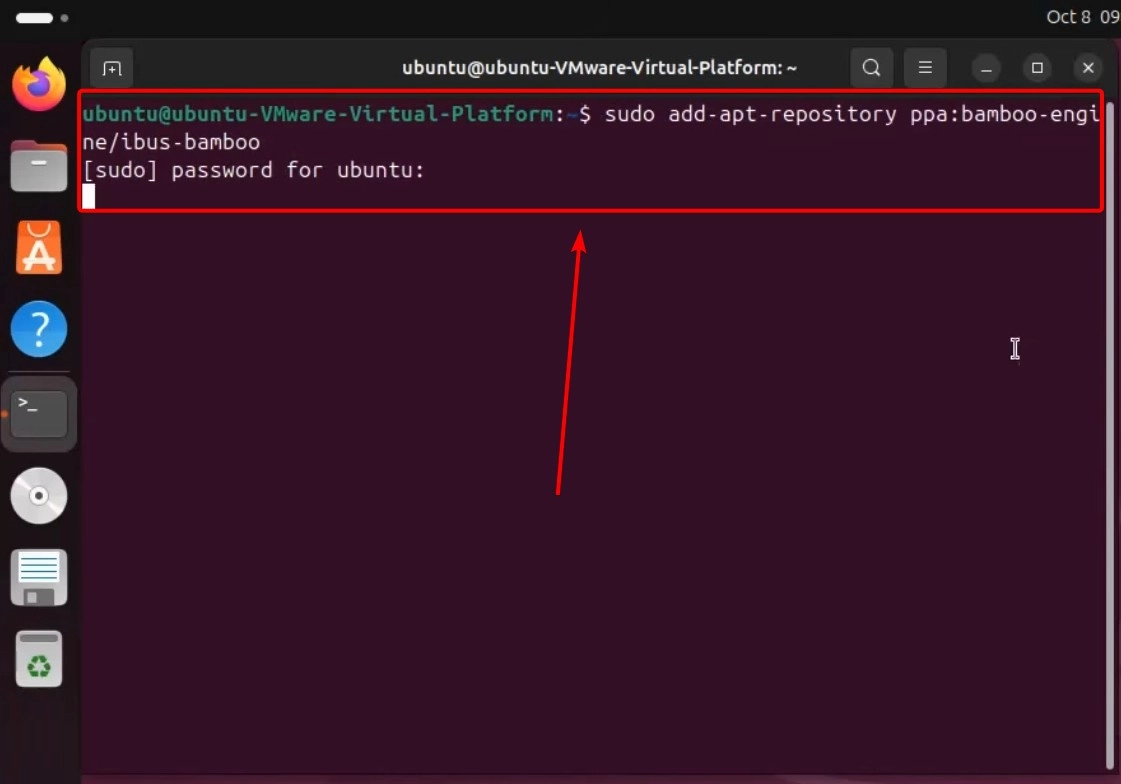
Task: Launch Firefox from the dock
Action: (39, 84)
